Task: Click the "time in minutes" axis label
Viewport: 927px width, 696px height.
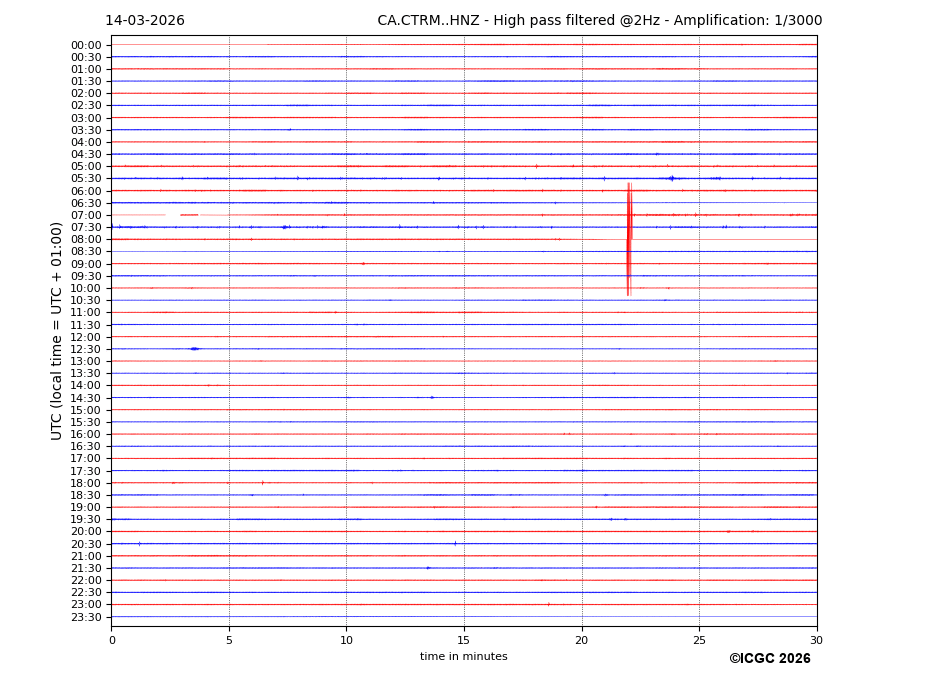Action: (x=463, y=657)
